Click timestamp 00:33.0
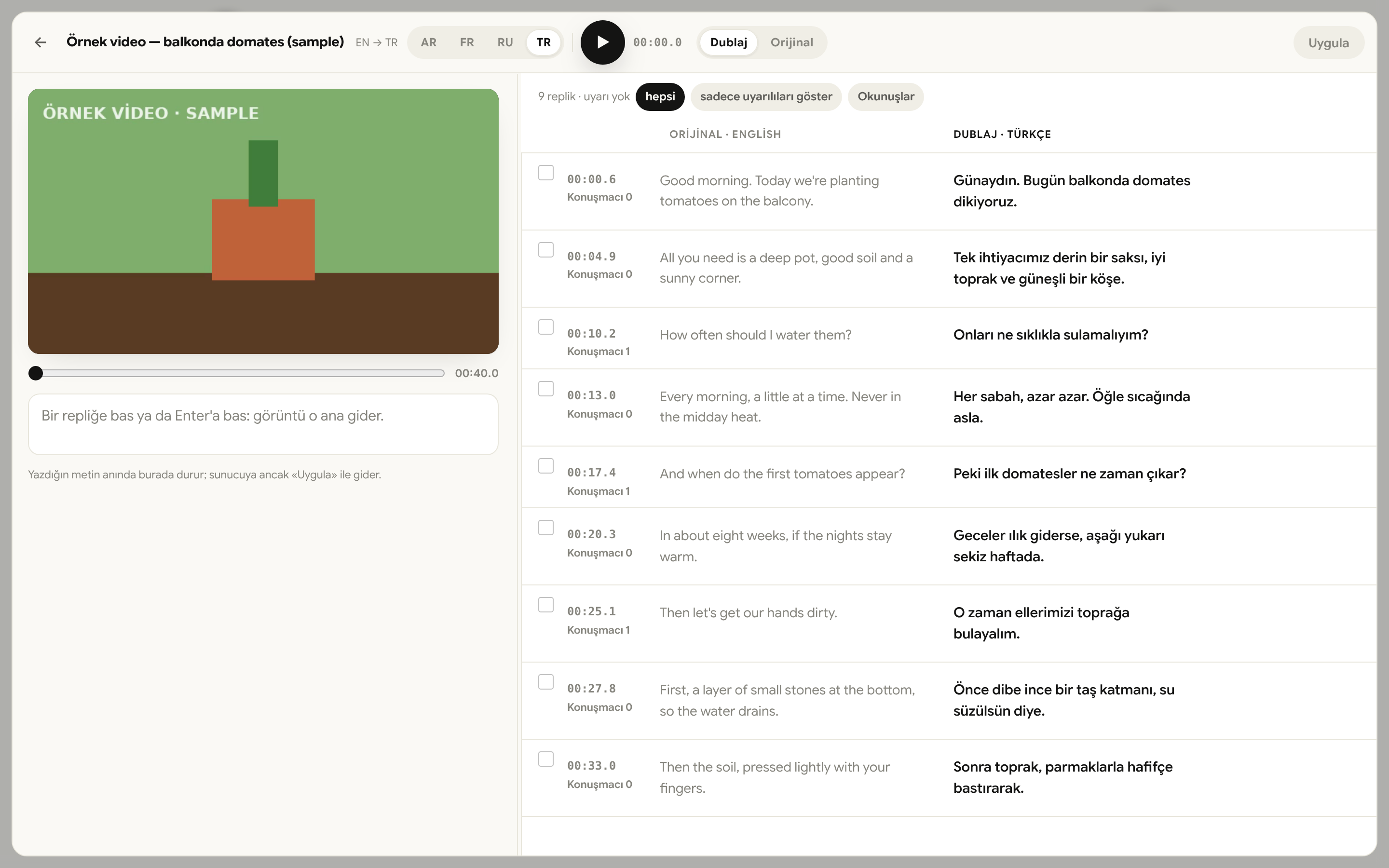Screen dimensions: 1389x868 (591, 766)
